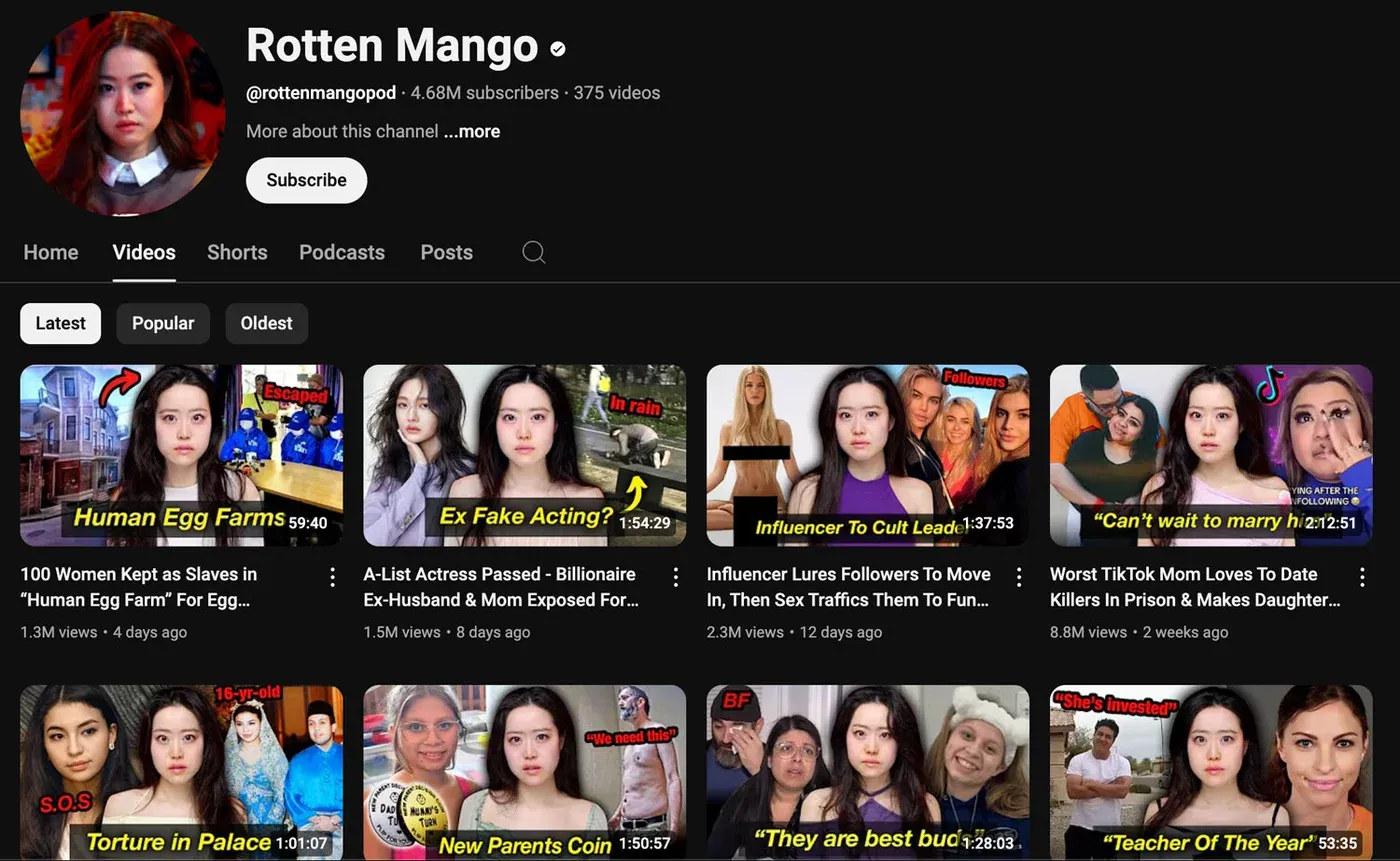Click the Rotten Mango channel name heading

[x=392, y=46]
